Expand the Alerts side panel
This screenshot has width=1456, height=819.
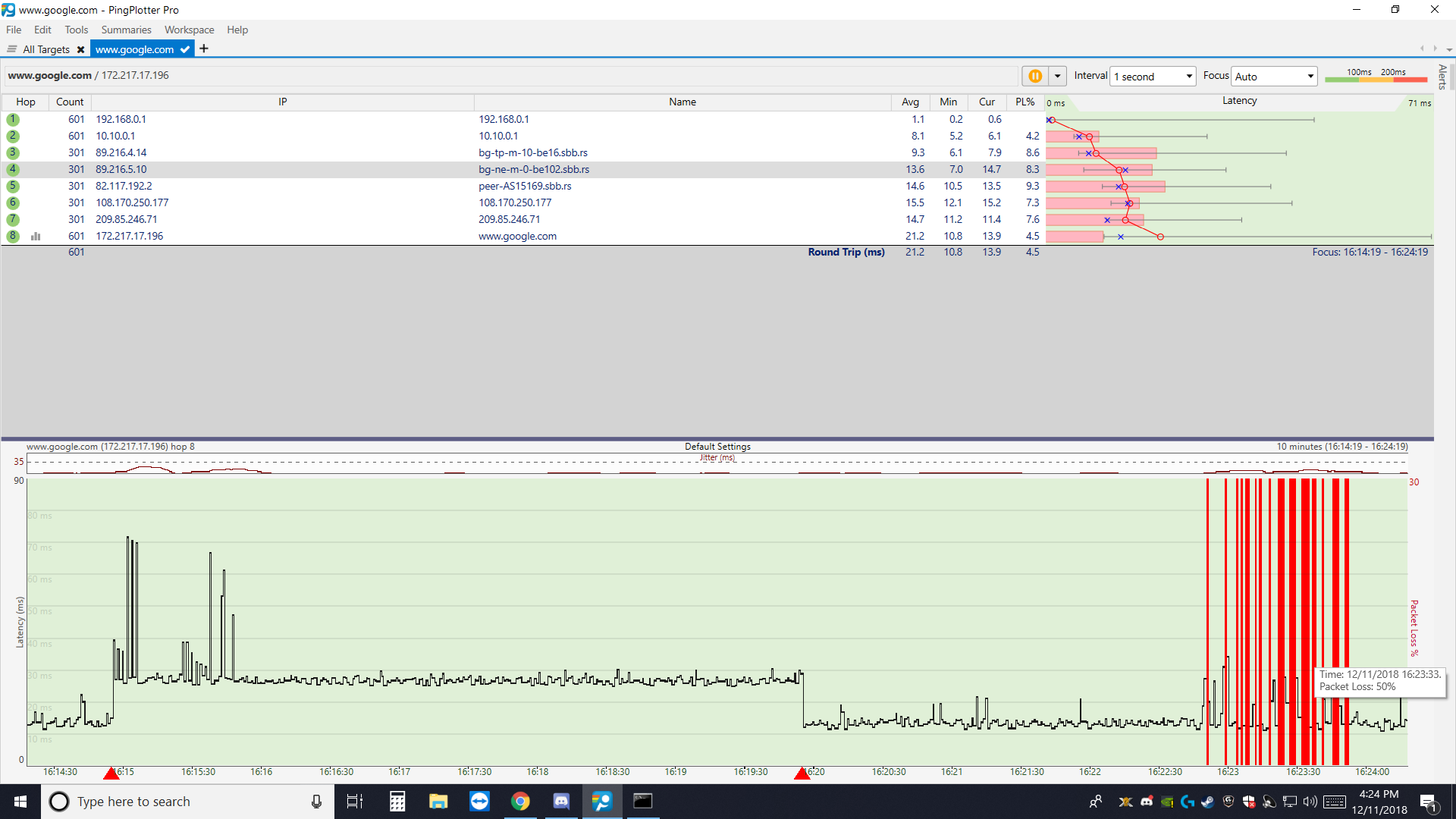click(1442, 77)
